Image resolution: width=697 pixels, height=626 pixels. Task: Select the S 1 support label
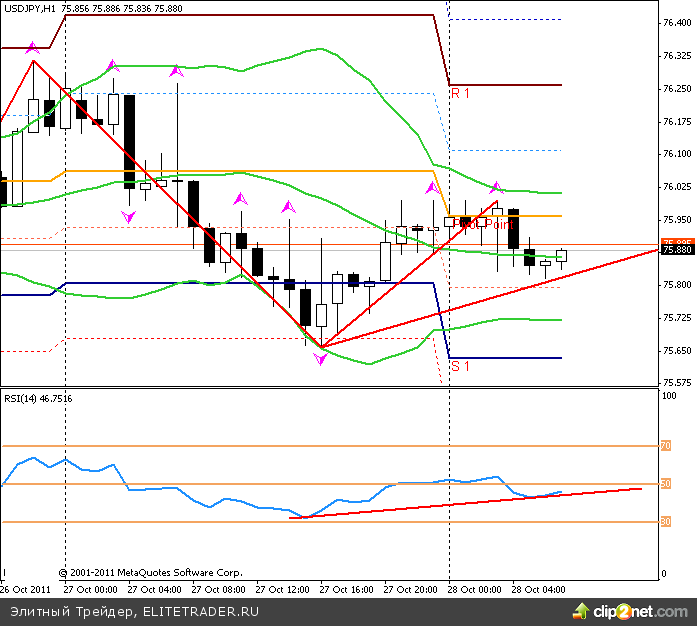coord(461,366)
